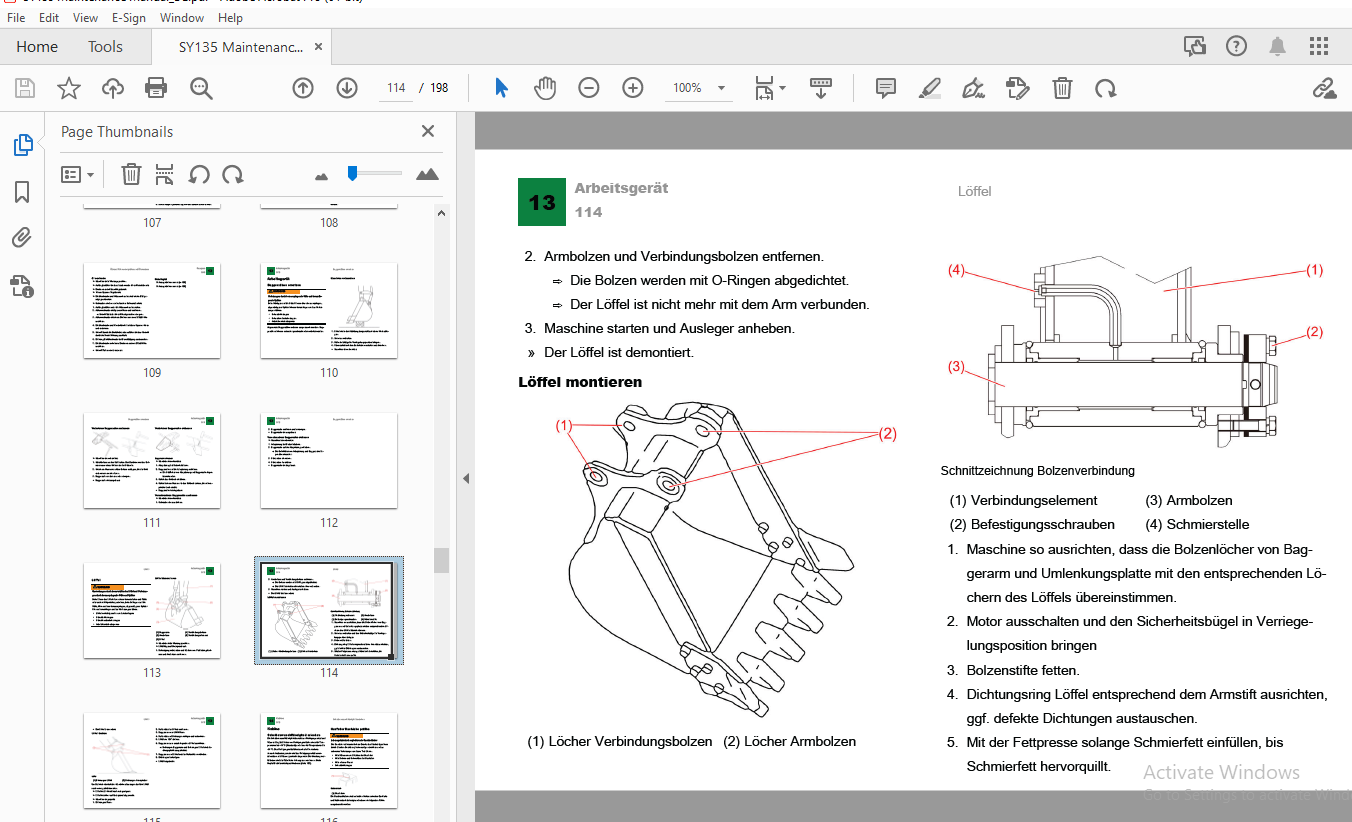
Task: Expand fit page options dropdown arrow
Action: [783, 88]
